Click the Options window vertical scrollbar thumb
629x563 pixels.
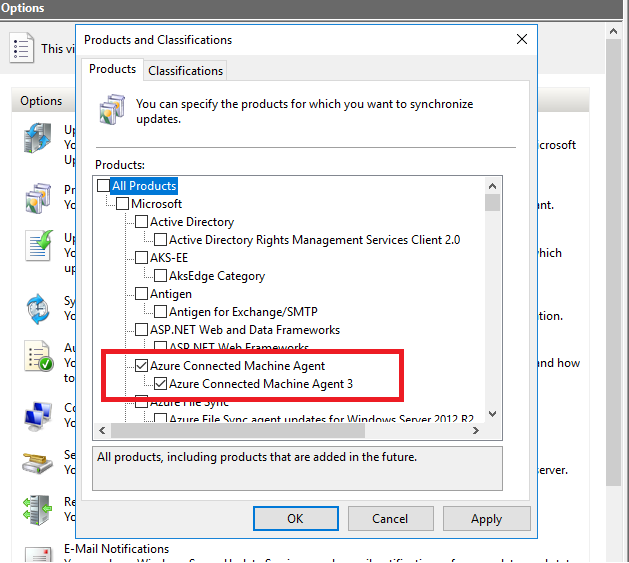tap(613, 263)
